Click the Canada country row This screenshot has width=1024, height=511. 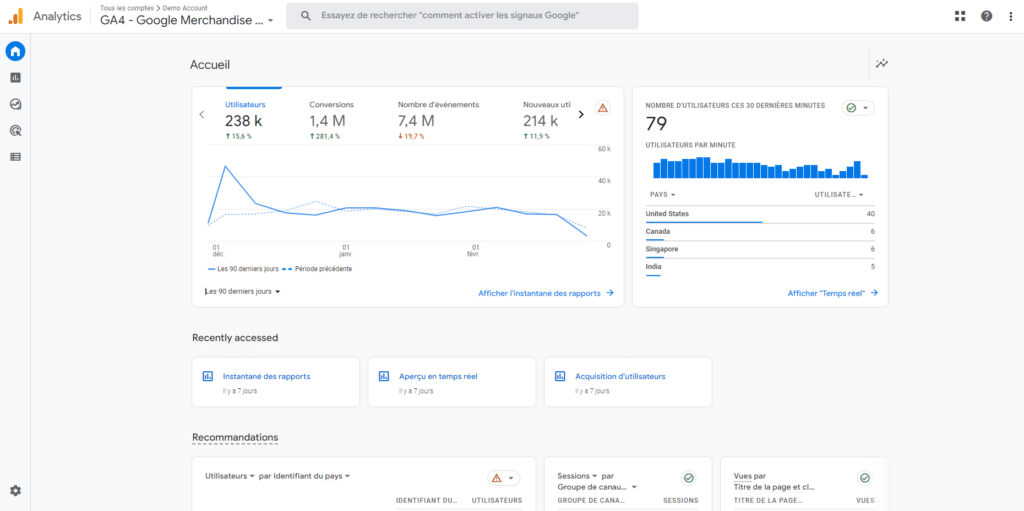(x=760, y=232)
